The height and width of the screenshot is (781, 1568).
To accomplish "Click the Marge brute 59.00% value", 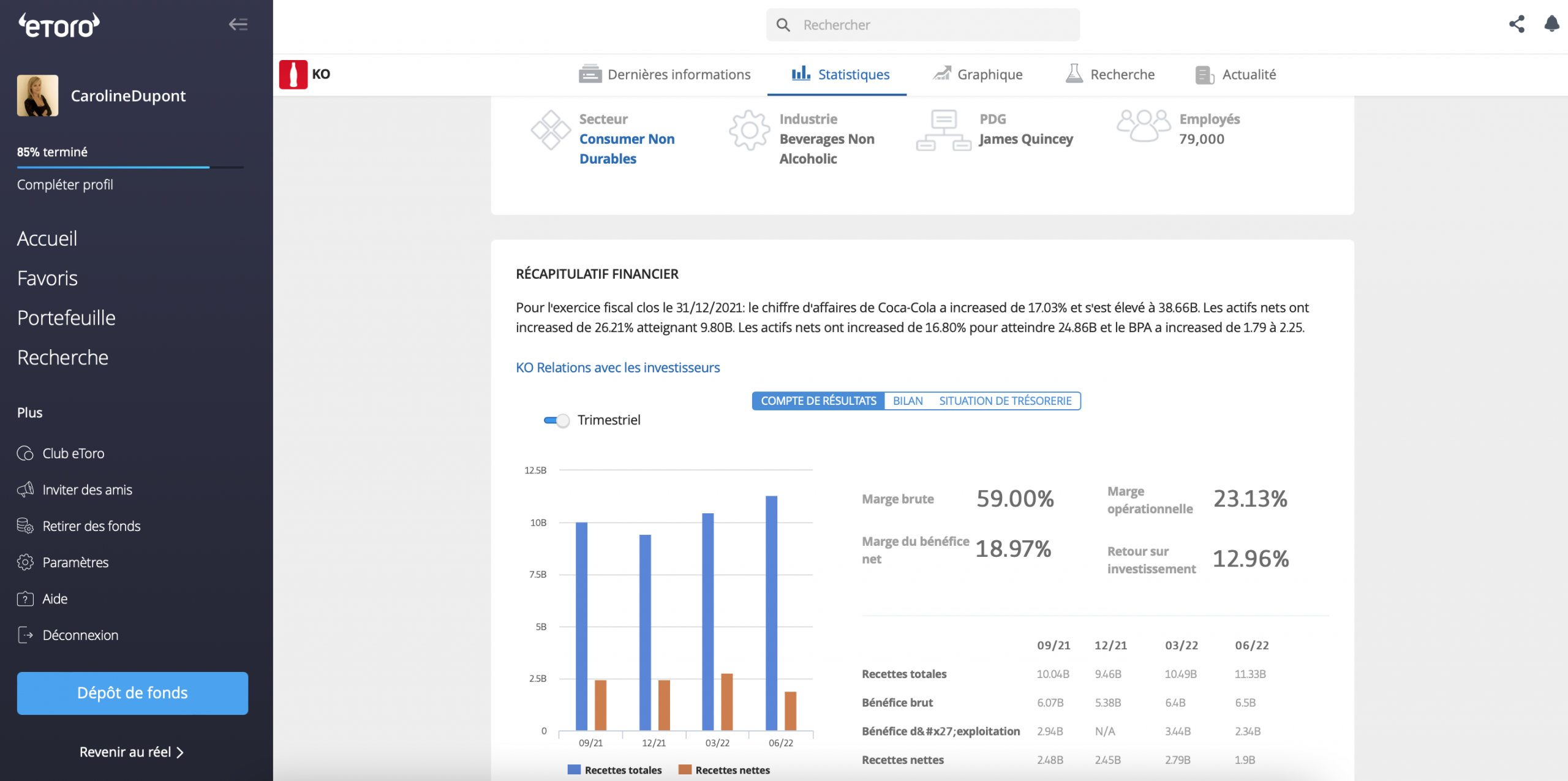I will click(1015, 499).
